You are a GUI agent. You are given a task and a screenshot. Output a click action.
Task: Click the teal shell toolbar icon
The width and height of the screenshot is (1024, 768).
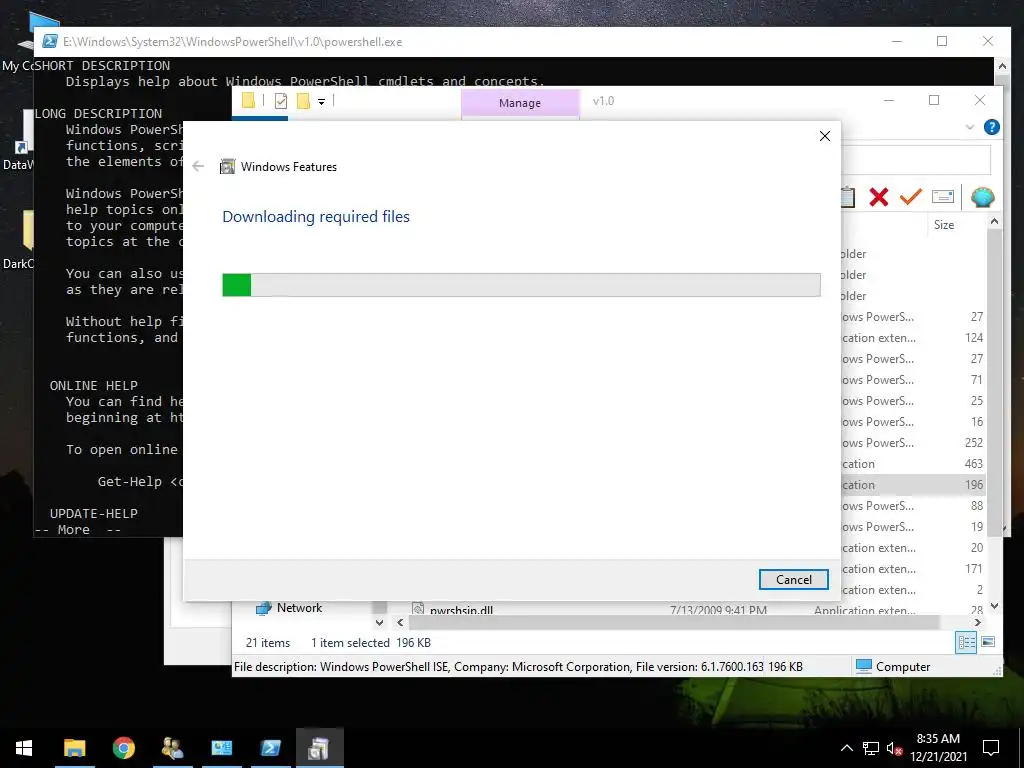click(x=982, y=197)
